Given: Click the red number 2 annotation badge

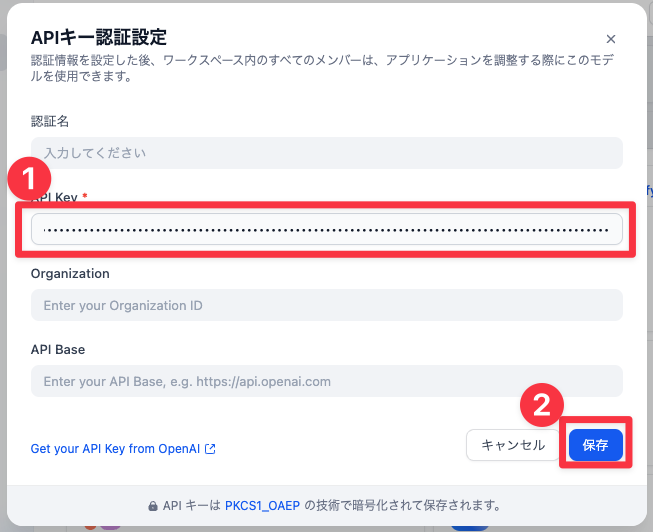Looking at the screenshot, I should coord(541,405).
